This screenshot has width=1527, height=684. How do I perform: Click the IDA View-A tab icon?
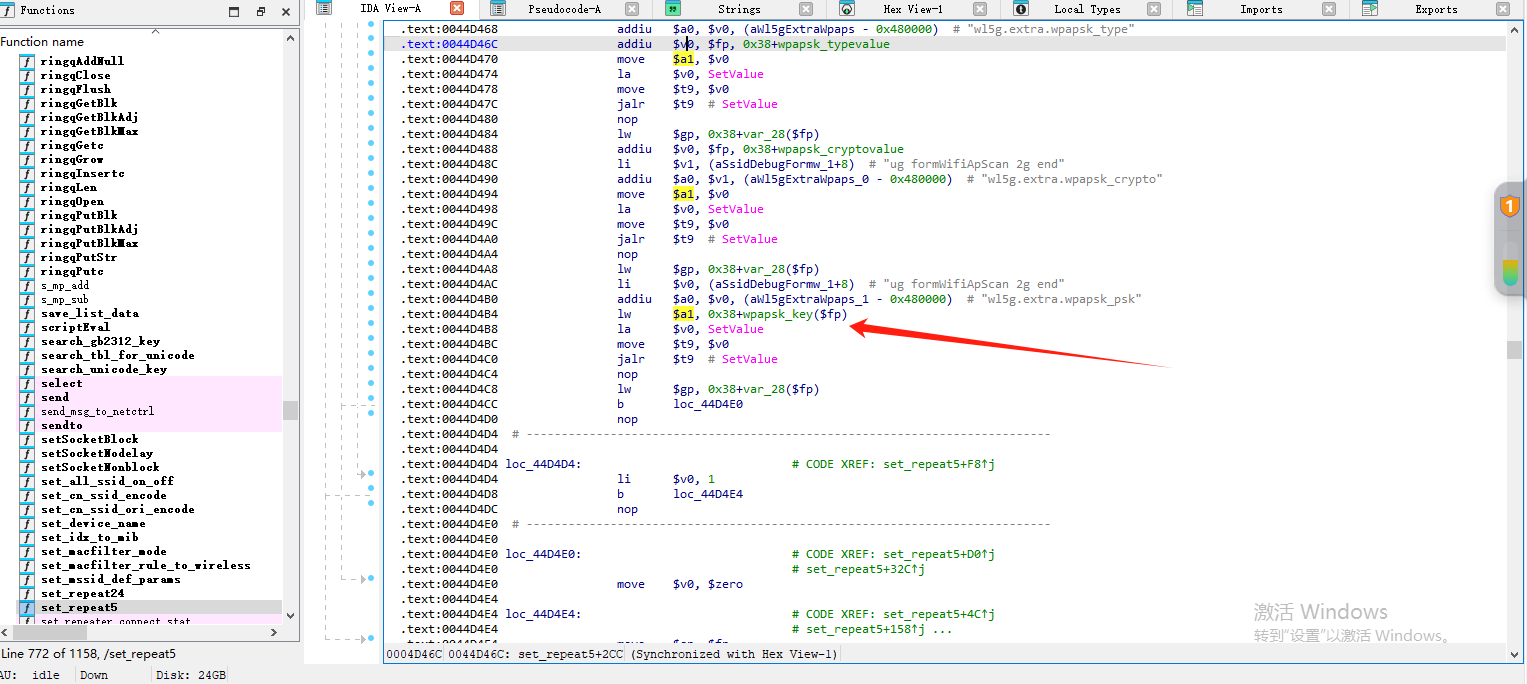tap(324, 9)
